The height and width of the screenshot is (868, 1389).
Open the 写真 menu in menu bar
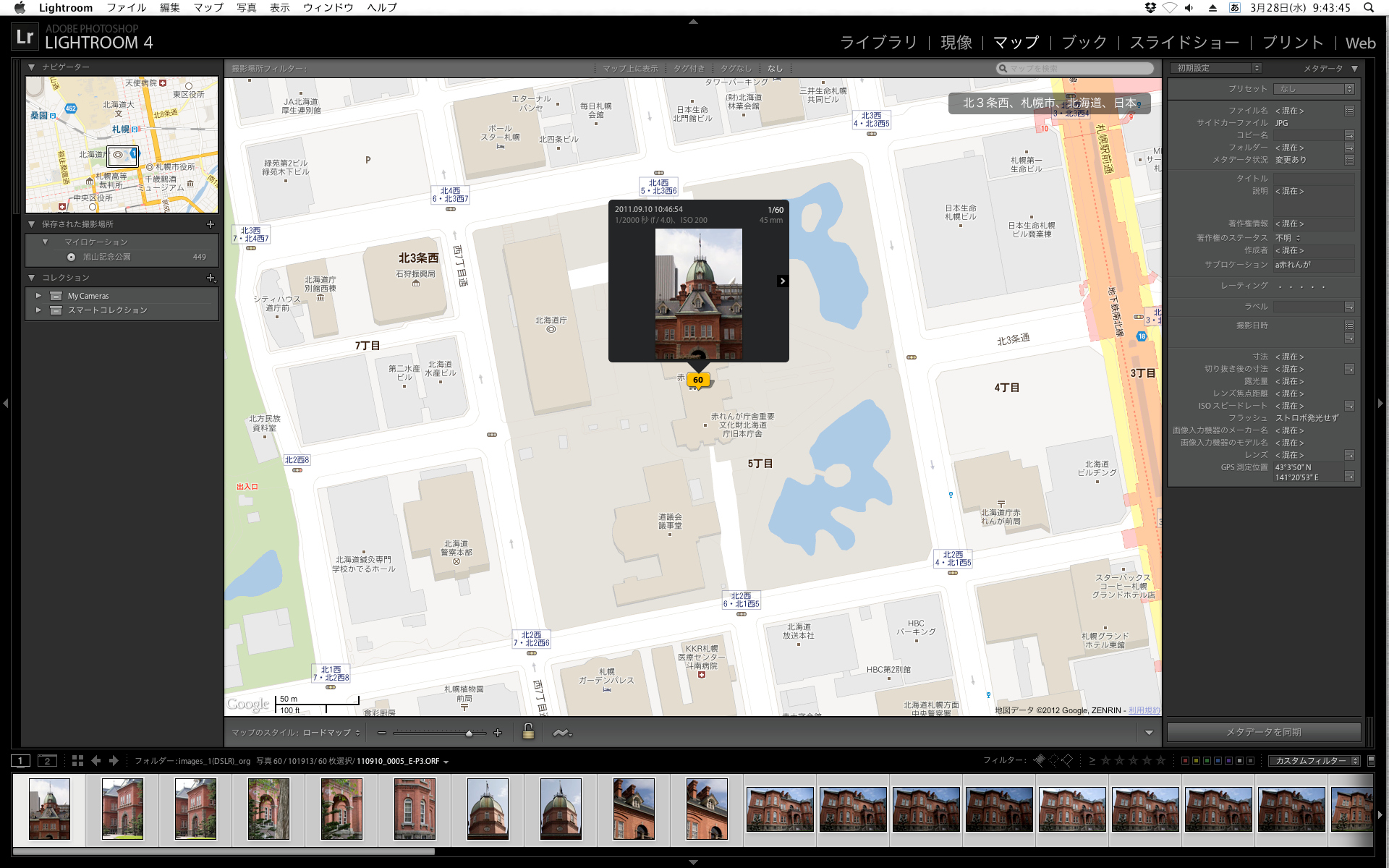point(246,7)
